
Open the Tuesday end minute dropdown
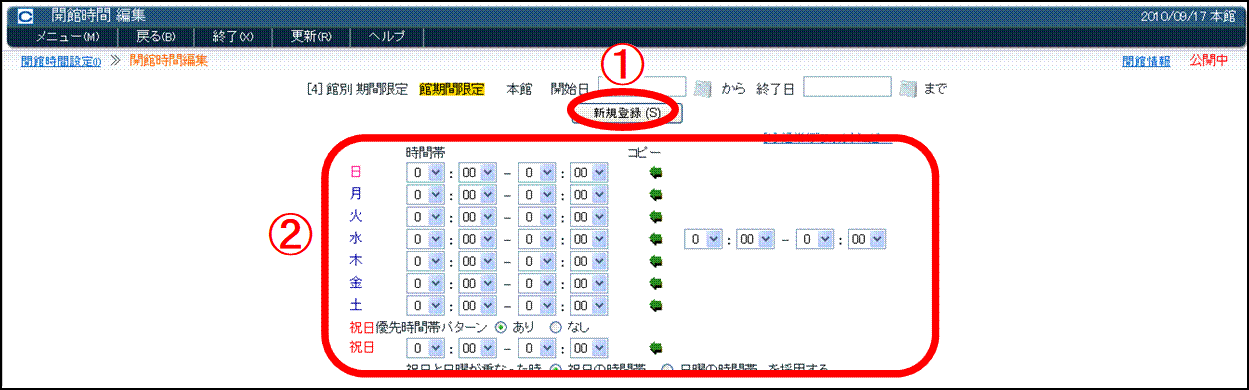point(588,216)
